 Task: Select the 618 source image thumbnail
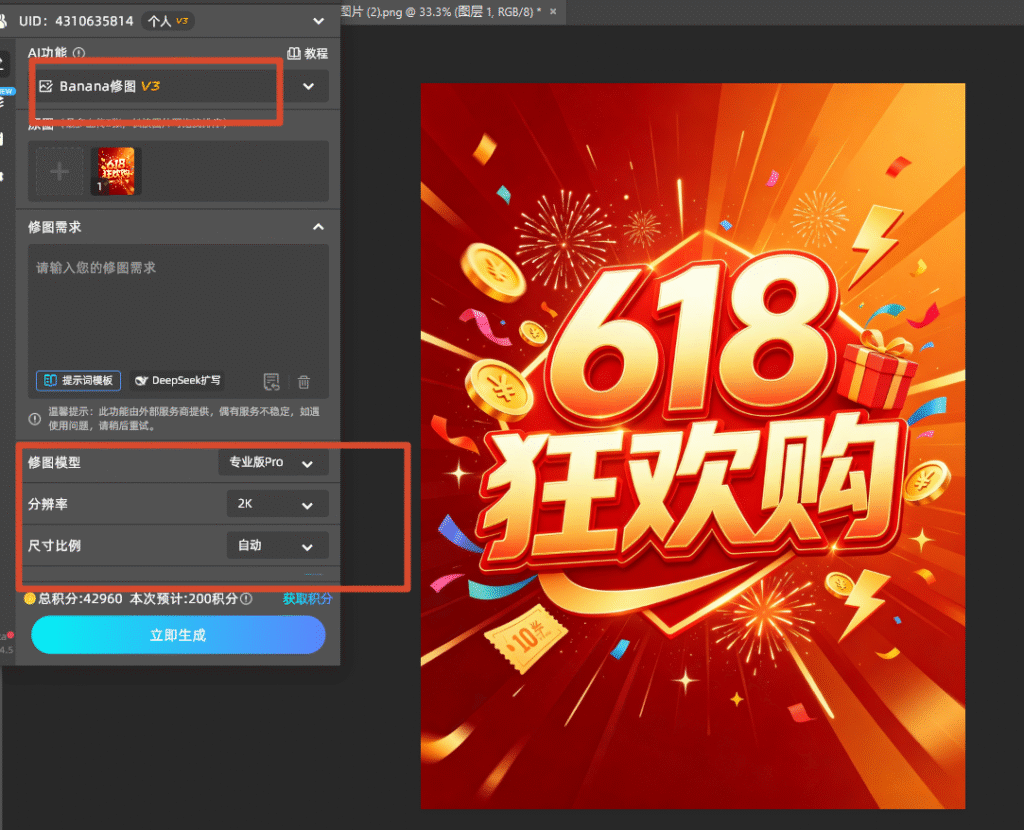coord(116,171)
